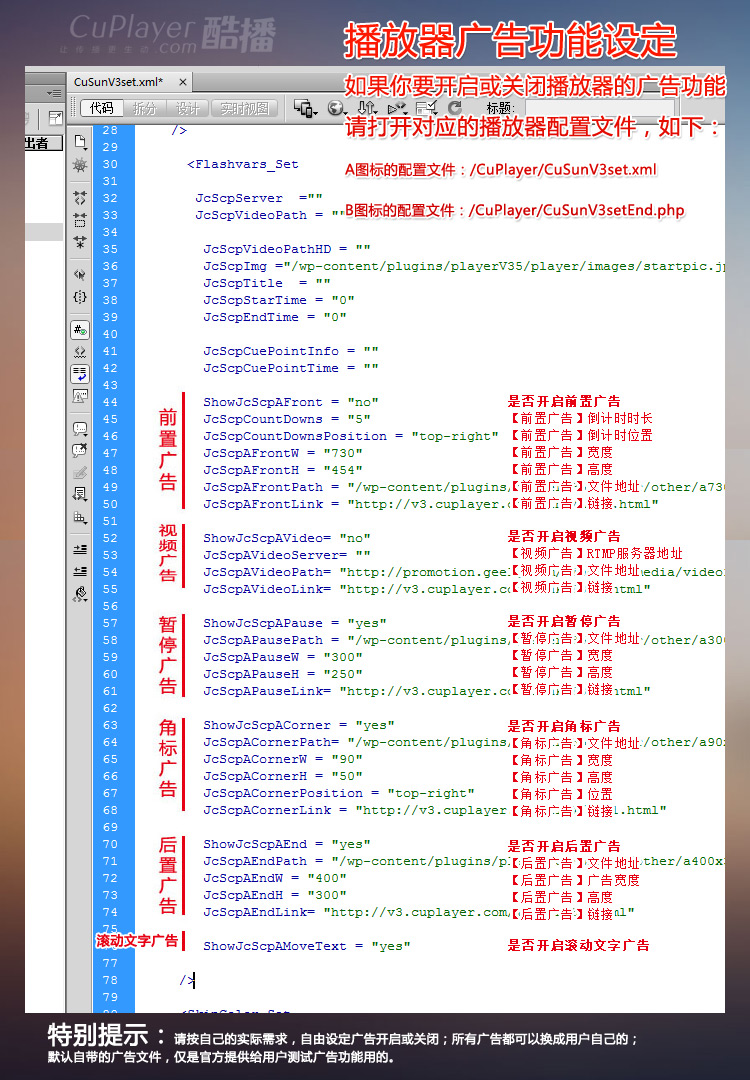Click JcScpAFrontW = "730" line
Screen dimensions: 750x1080
(x=283, y=453)
